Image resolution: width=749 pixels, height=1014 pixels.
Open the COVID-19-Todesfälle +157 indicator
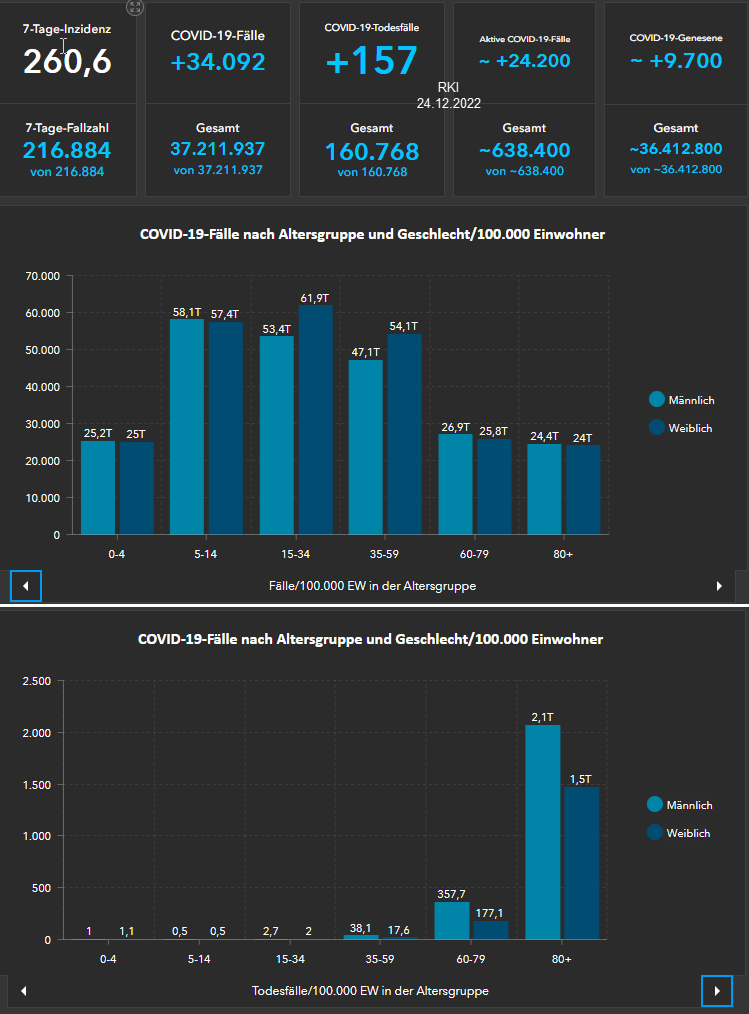coord(371,61)
